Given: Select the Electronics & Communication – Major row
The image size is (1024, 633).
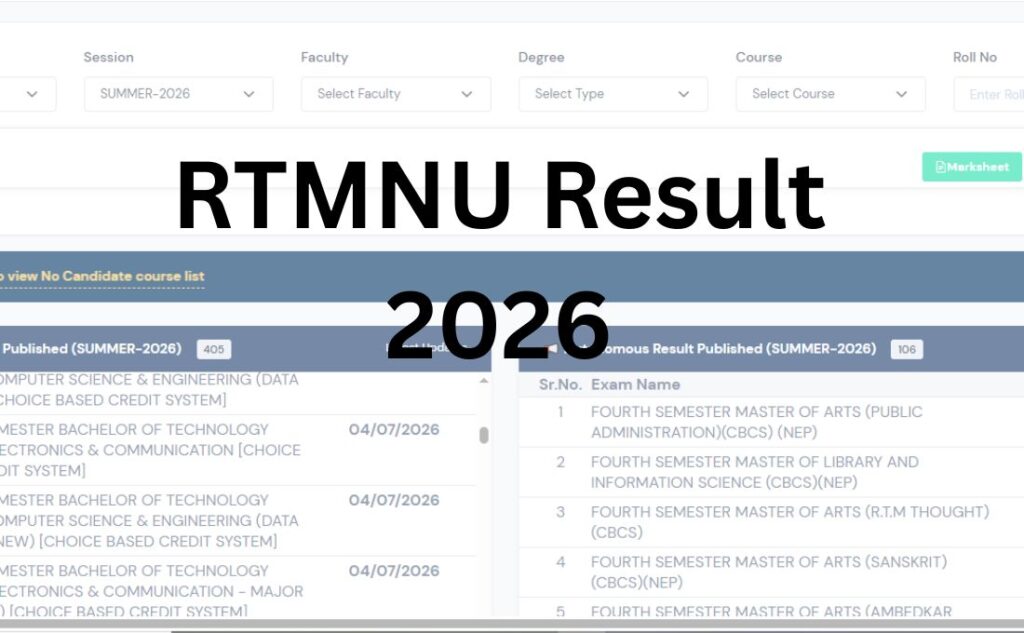Looking at the screenshot, I should (x=238, y=589).
